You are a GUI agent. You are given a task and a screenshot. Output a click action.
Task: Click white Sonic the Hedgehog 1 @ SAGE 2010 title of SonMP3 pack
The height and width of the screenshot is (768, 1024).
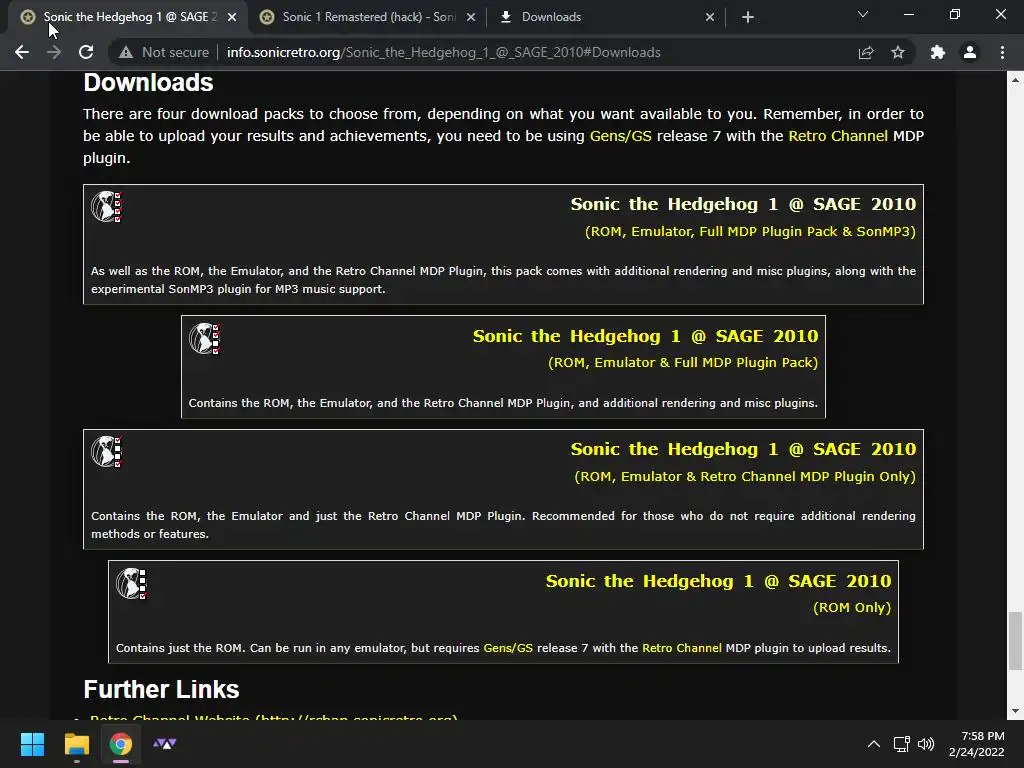(x=743, y=204)
